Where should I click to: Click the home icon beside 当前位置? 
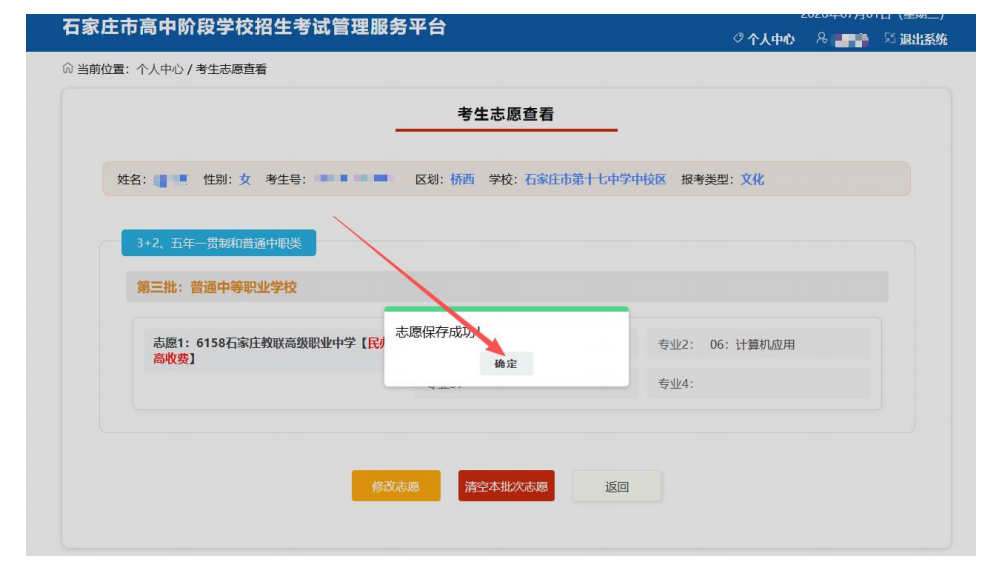point(68,68)
